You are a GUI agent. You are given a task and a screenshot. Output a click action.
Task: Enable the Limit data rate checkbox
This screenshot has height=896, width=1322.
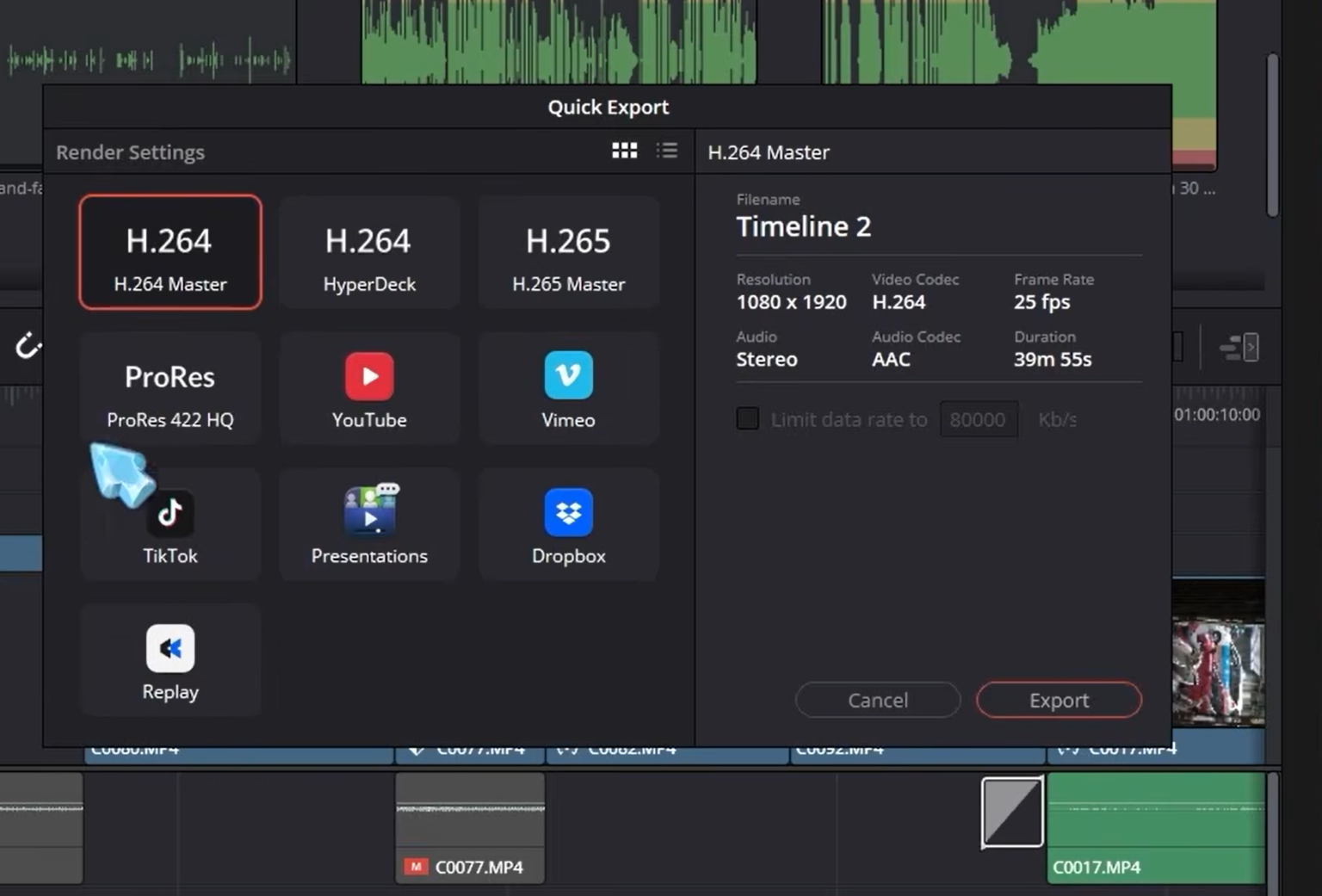coord(748,419)
